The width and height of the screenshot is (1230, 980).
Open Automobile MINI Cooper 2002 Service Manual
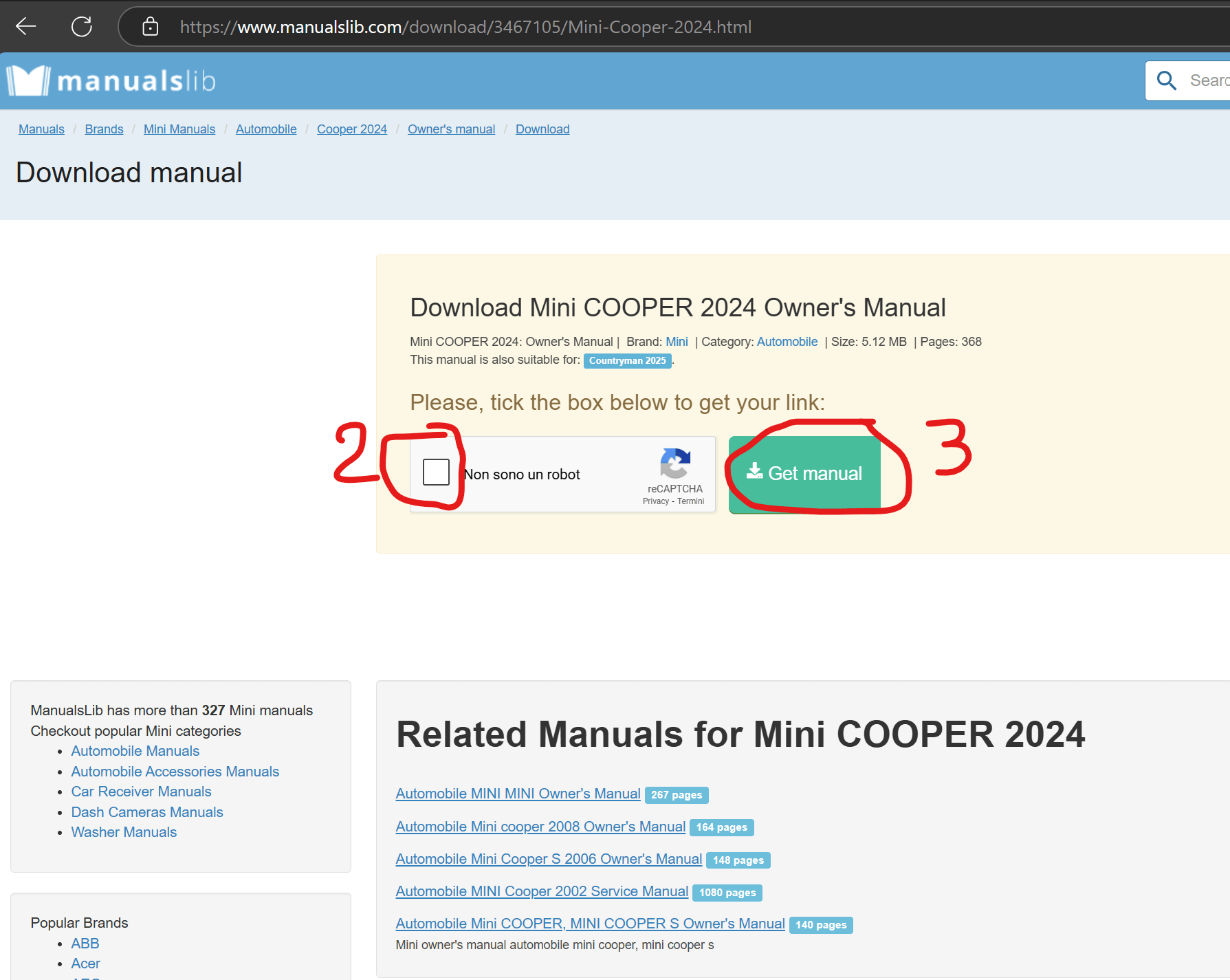[542, 891]
